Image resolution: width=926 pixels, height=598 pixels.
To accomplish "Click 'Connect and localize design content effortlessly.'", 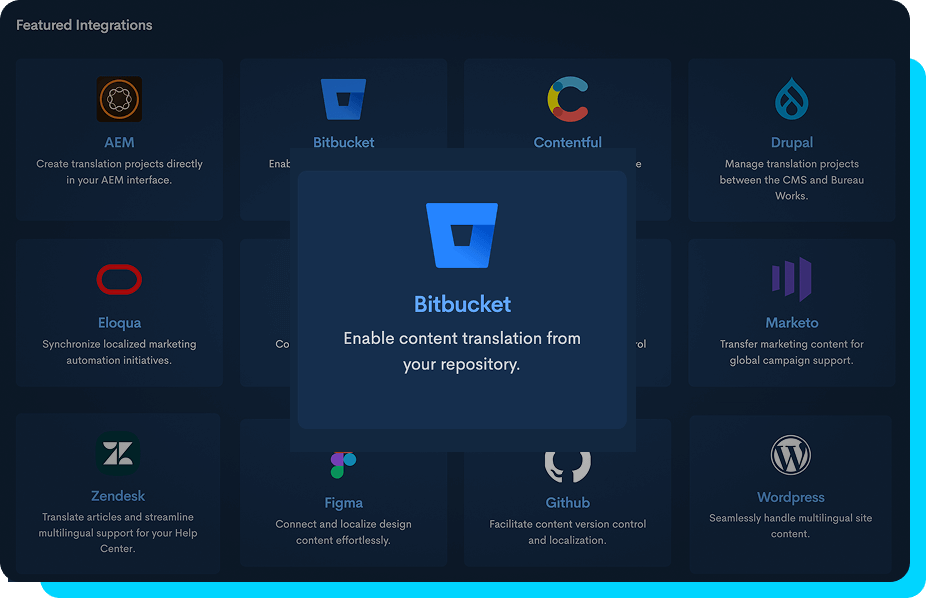I will (343, 532).
